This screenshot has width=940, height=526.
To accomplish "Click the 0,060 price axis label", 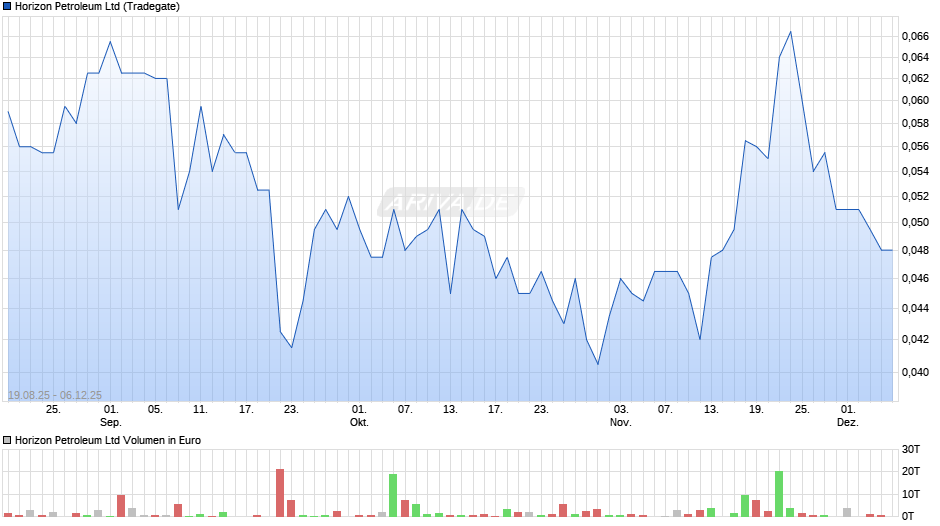I will pos(915,100).
